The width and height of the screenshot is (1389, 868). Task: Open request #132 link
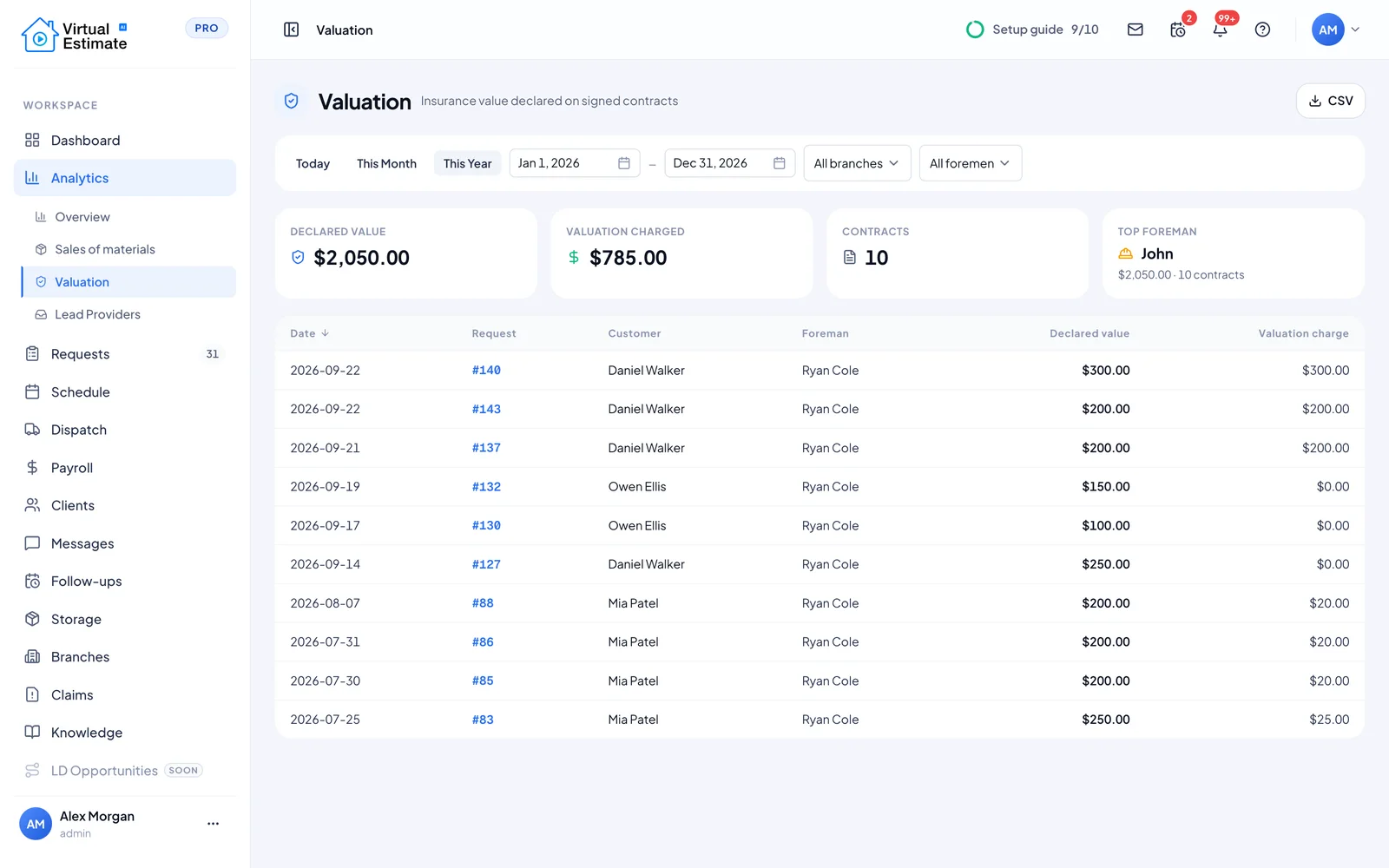click(x=486, y=487)
